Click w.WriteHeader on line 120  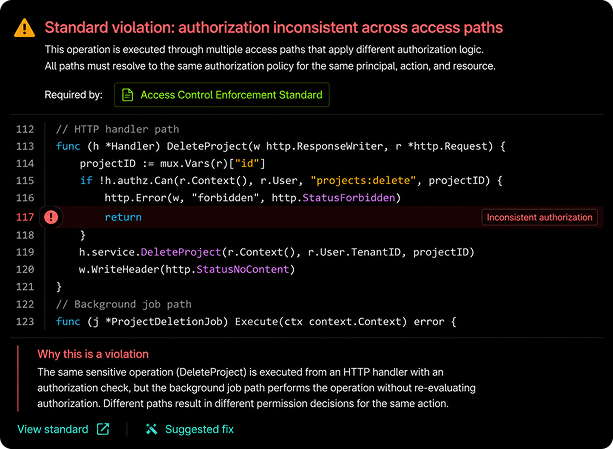point(119,269)
